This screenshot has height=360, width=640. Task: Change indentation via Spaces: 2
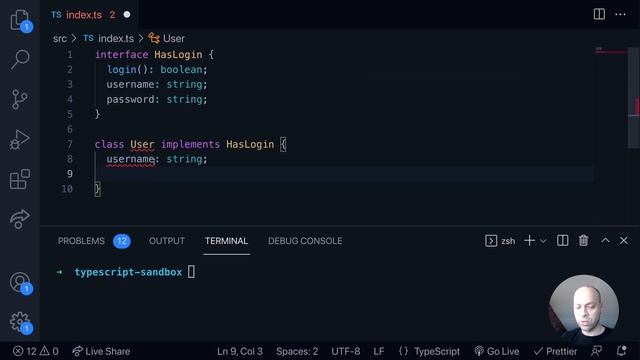(x=297, y=351)
